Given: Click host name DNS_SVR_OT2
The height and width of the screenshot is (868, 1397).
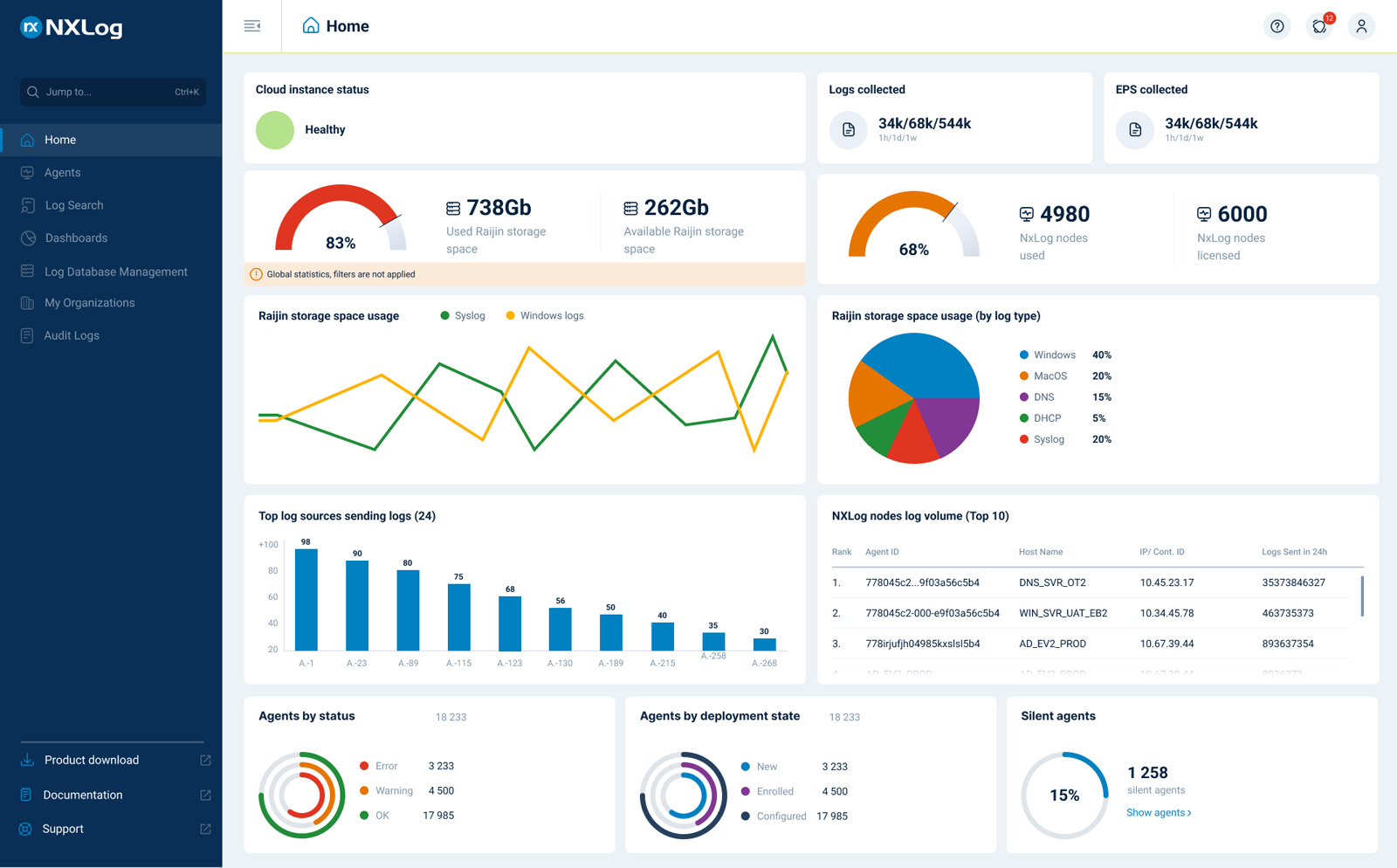Looking at the screenshot, I should (1052, 582).
